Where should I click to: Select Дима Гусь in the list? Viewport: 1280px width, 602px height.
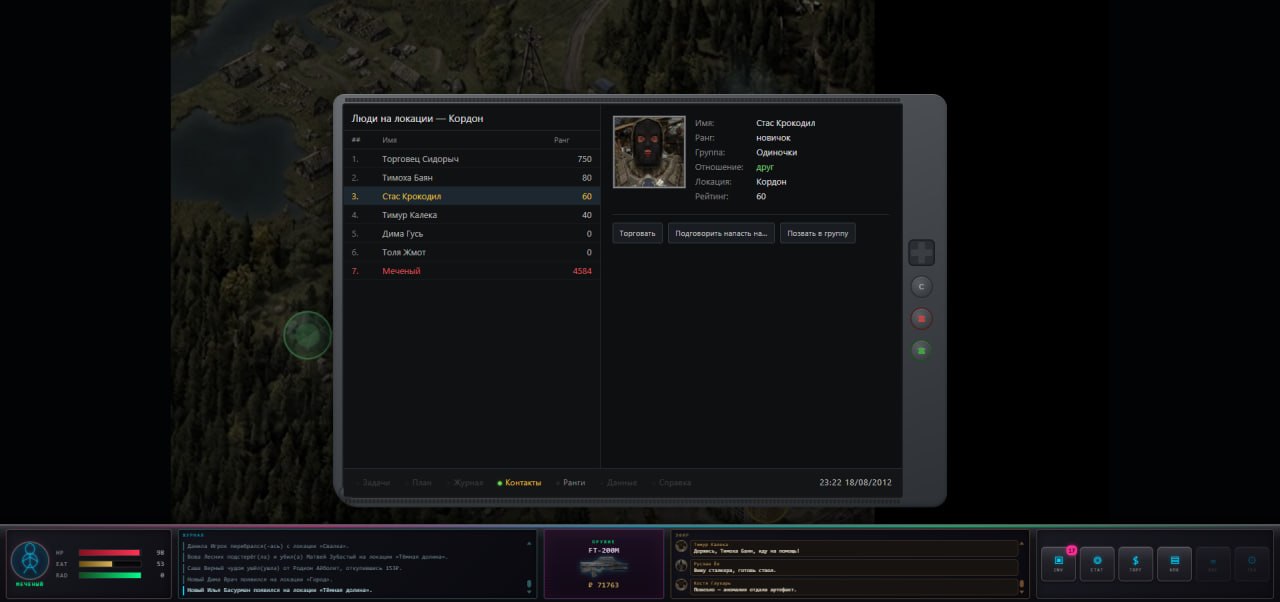click(471, 234)
